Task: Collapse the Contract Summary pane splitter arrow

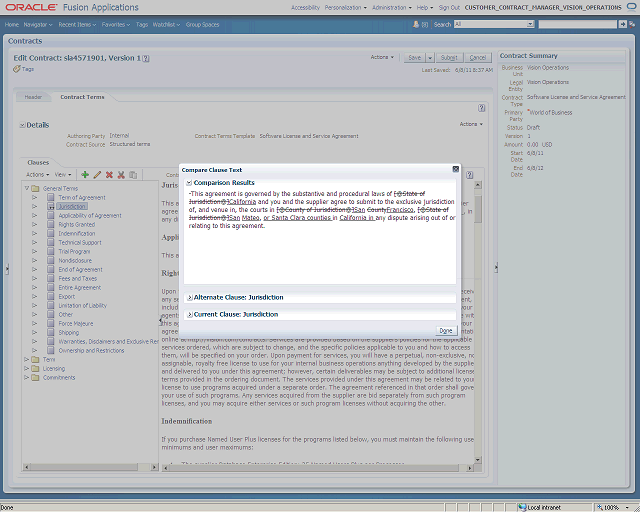Action: pyautogui.click(x=496, y=267)
